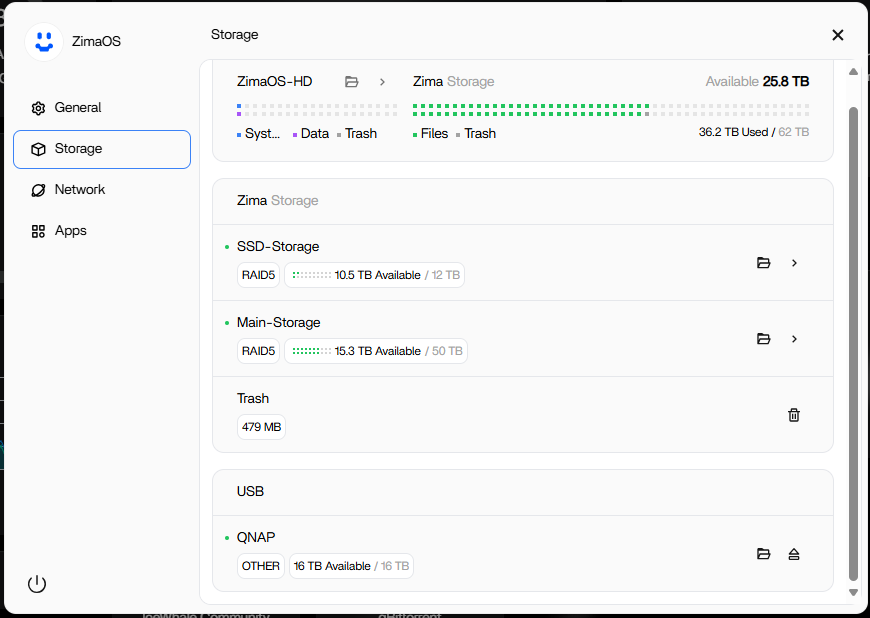Click the scrollbar down arrow

(853, 593)
